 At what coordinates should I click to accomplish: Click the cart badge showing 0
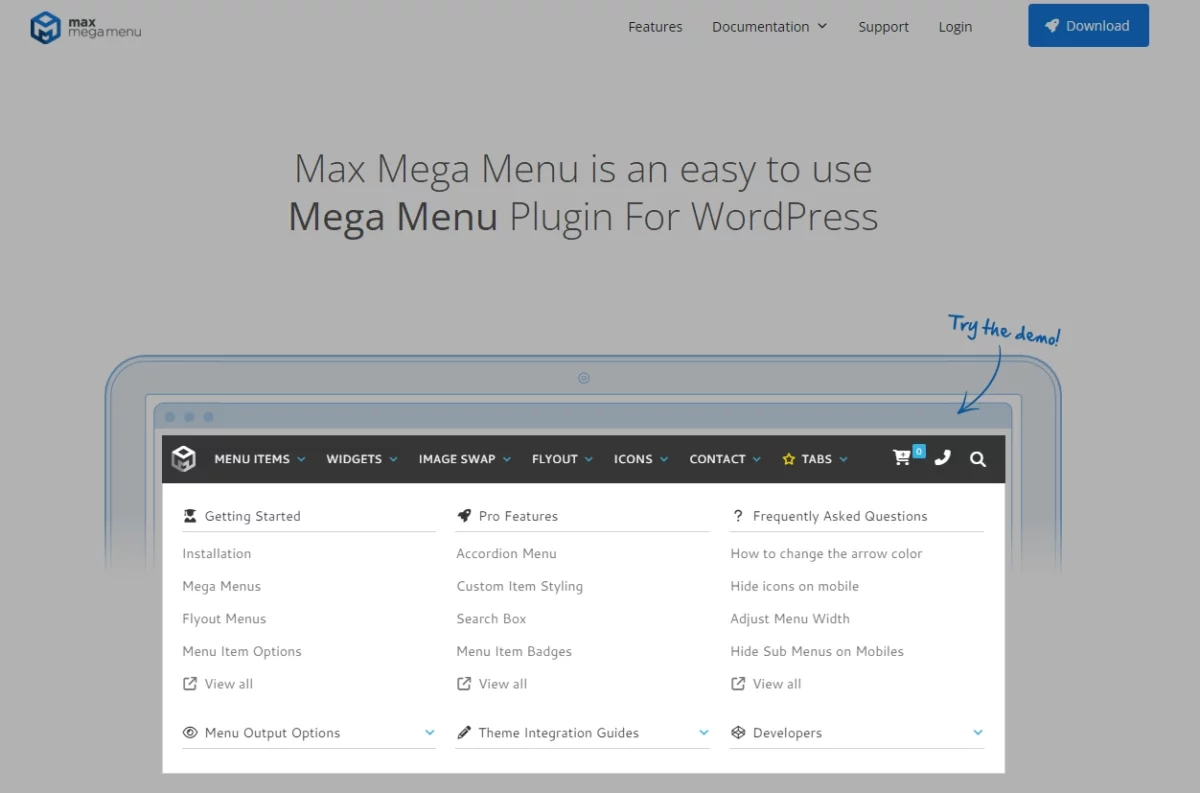pyautogui.click(x=919, y=451)
